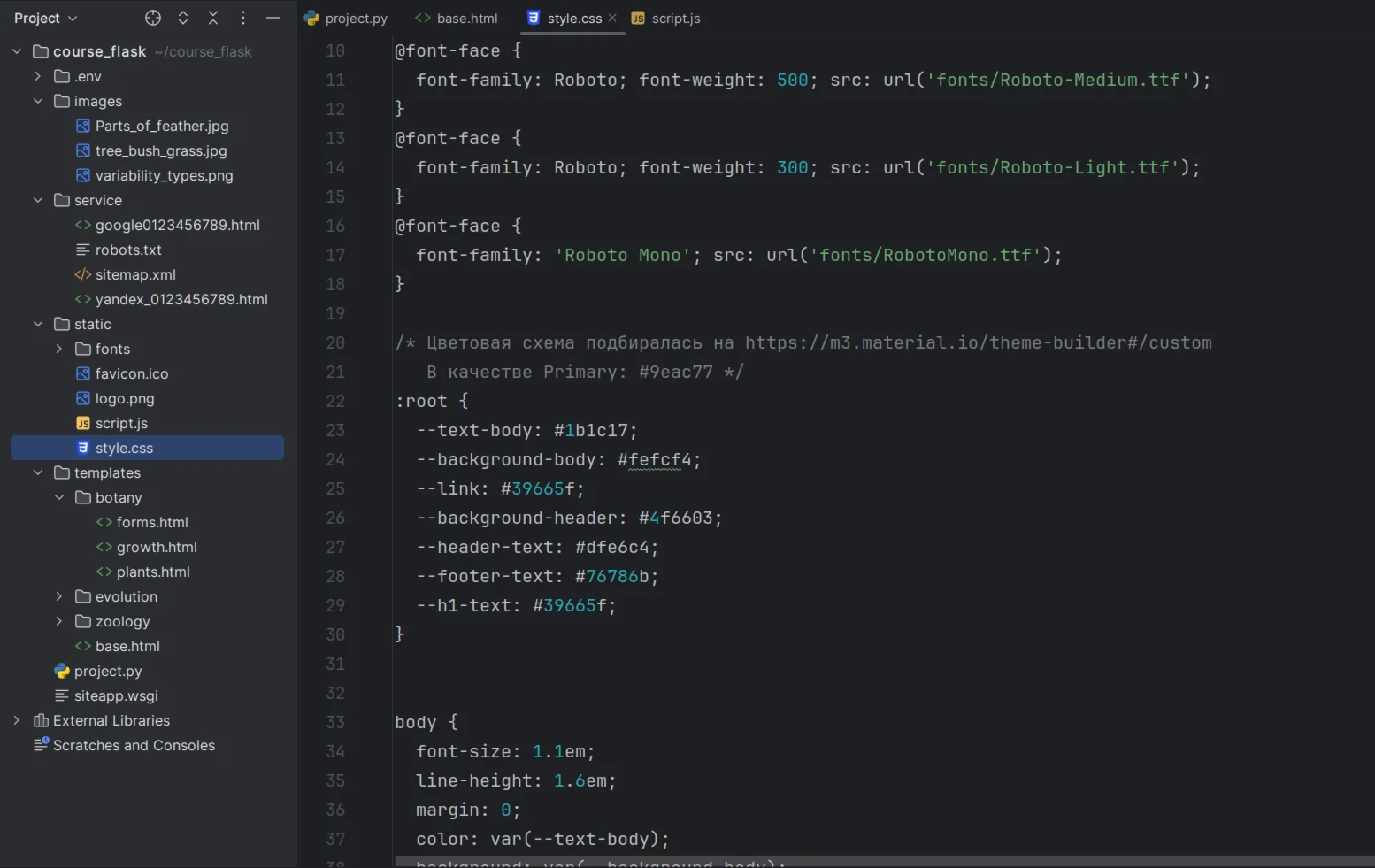Open the Project panel options menu
The width and height of the screenshot is (1375, 868).
243,18
